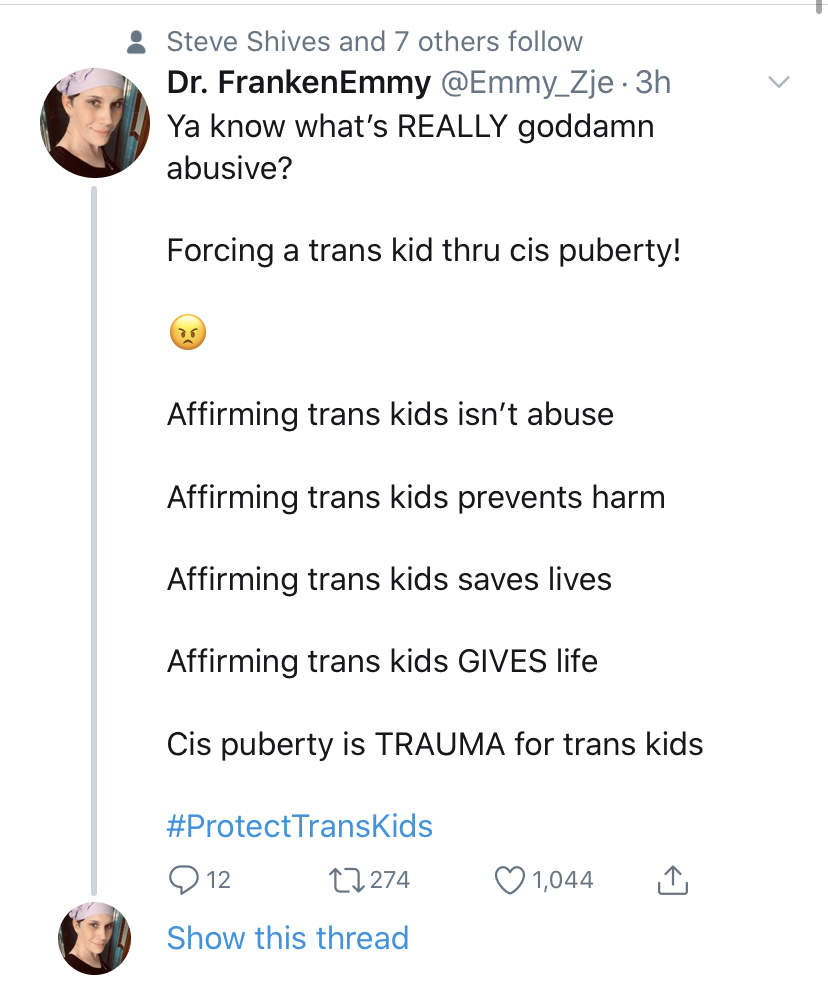
Task: Open Dr. FrankenEmmy's large profile picture
Action: click(95, 123)
